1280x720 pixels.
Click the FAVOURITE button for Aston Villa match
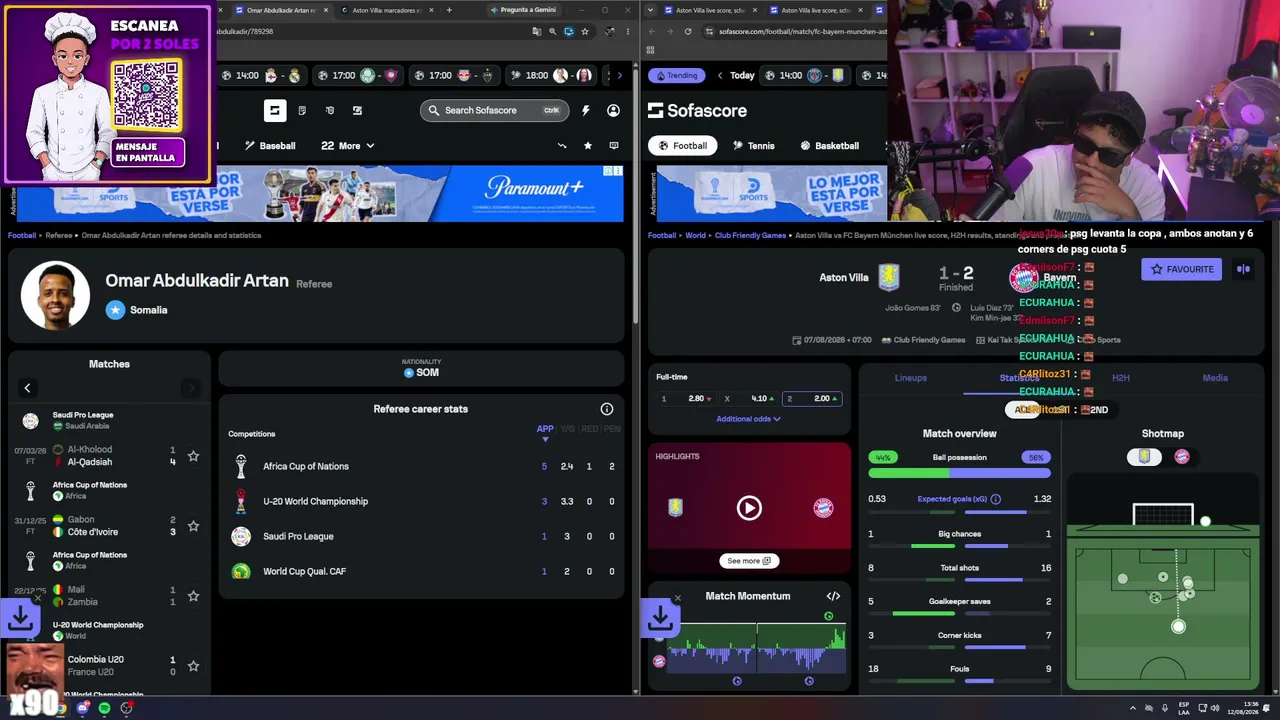click(x=1181, y=269)
